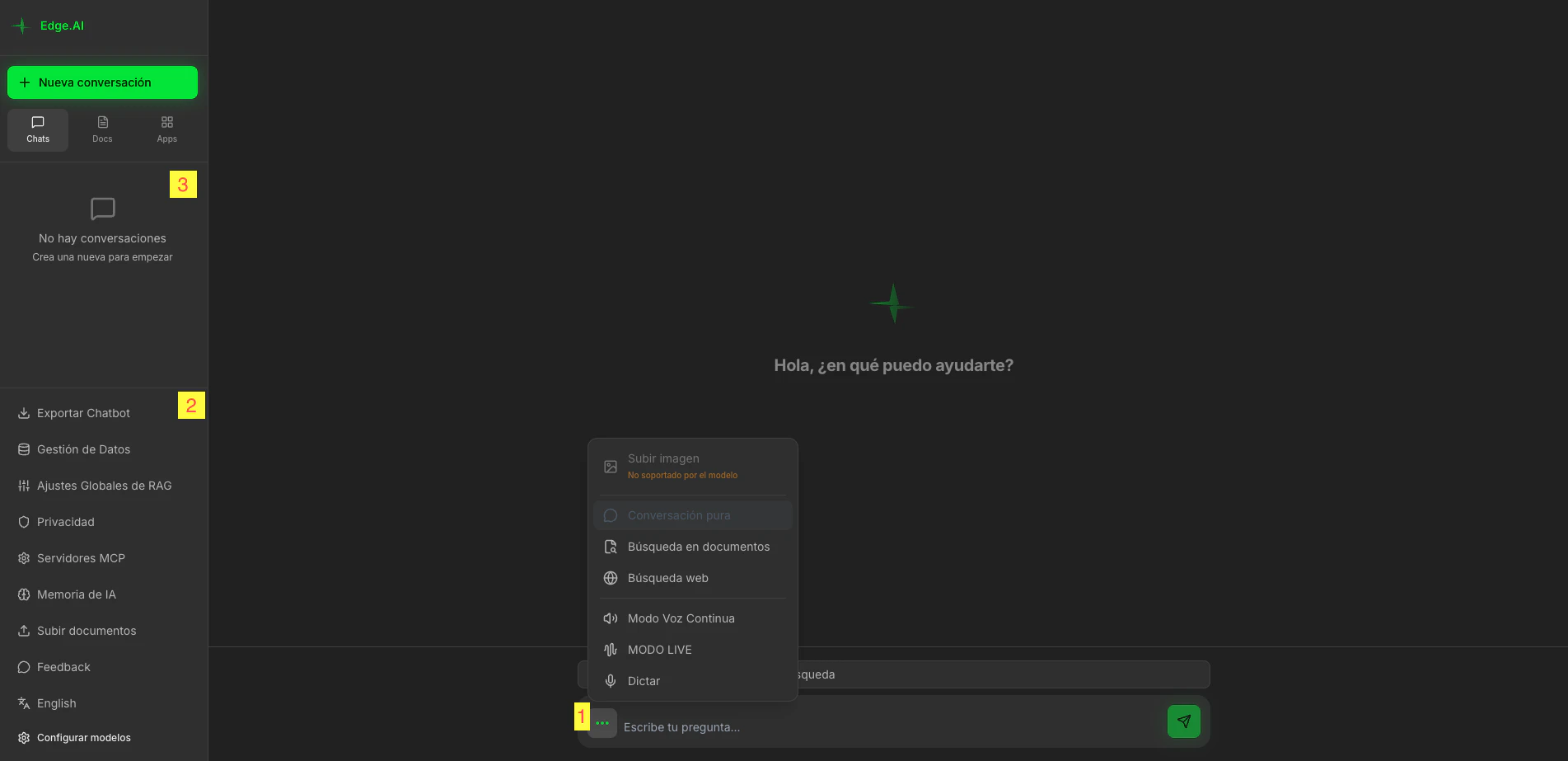Click the Privacidad shield icon
The height and width of the screenshot is (761, 1568).
pyautogui.click(x=24, y=522)
